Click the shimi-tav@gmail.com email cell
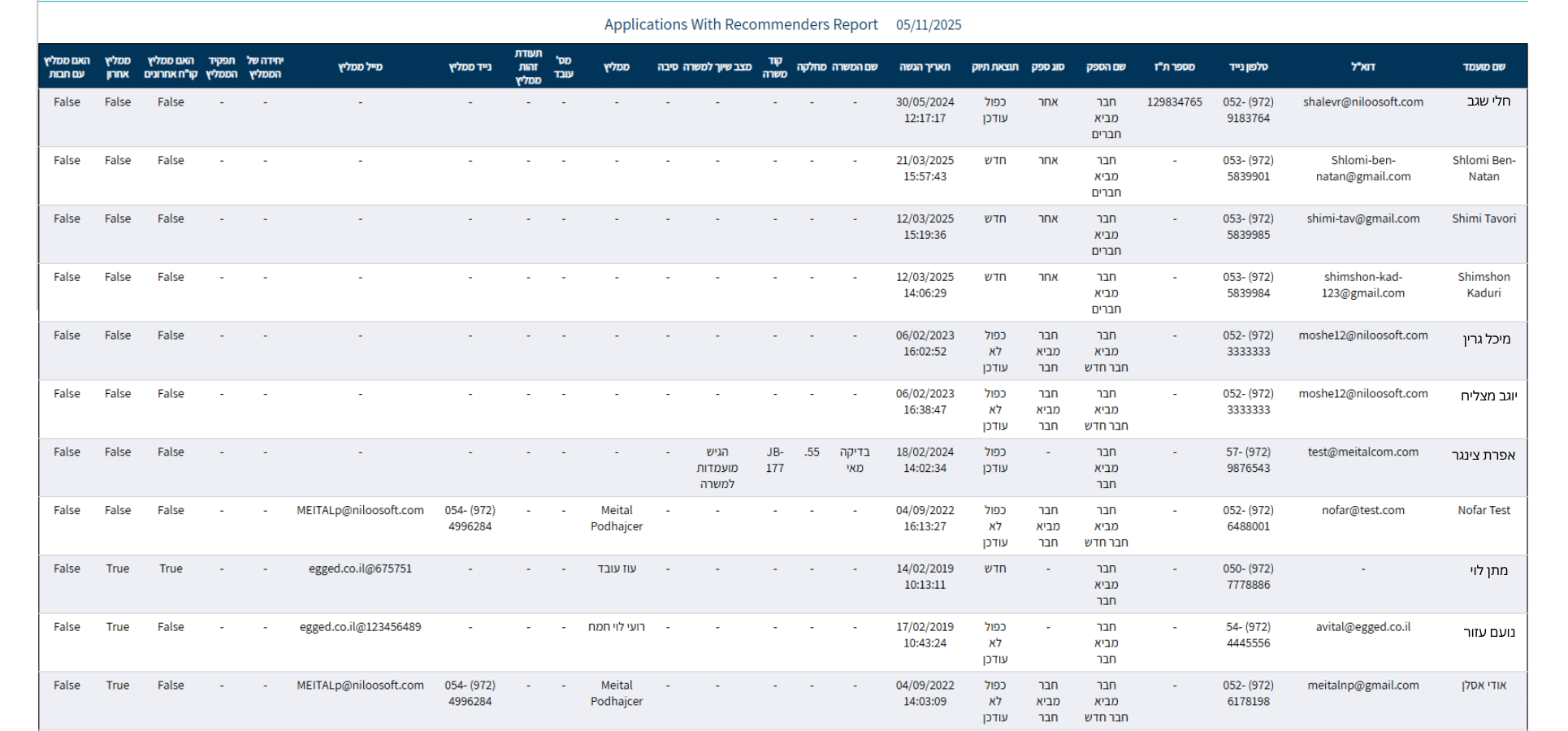1568x731 pixels. [1362, 219]
